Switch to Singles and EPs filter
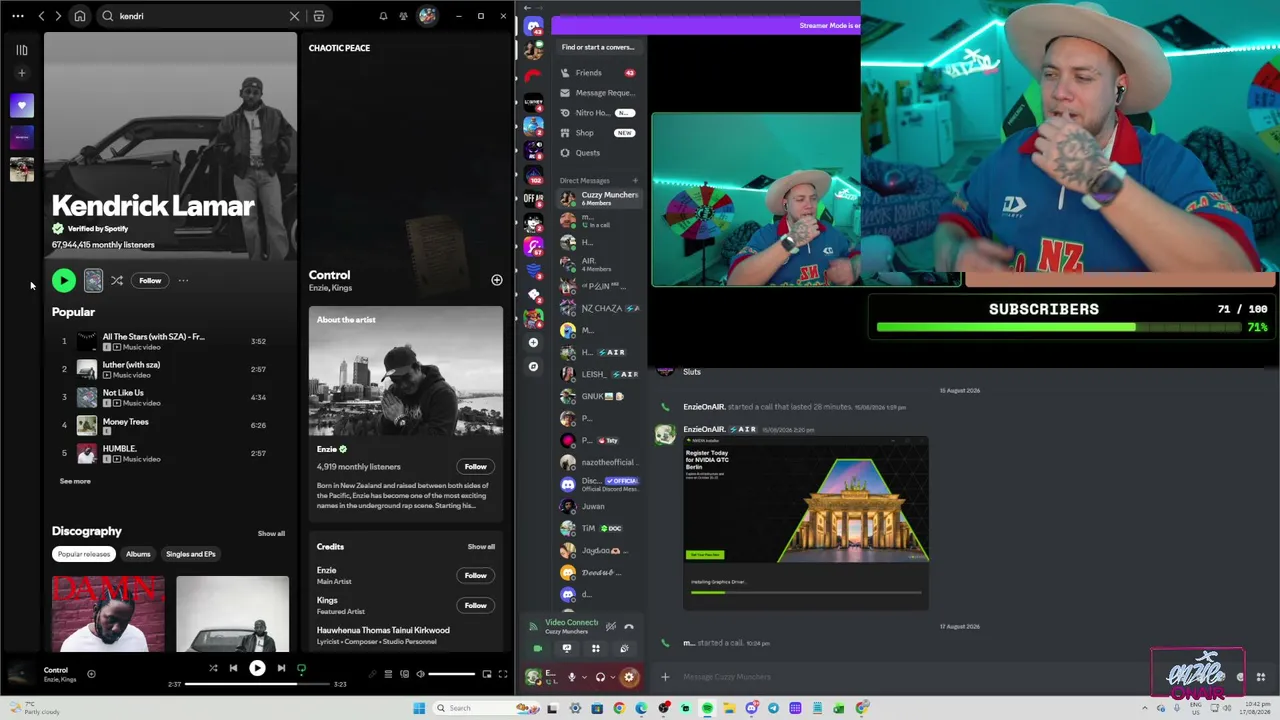Screen dimensions: 1280x720 pyautogui.click(x=190, y=554)
